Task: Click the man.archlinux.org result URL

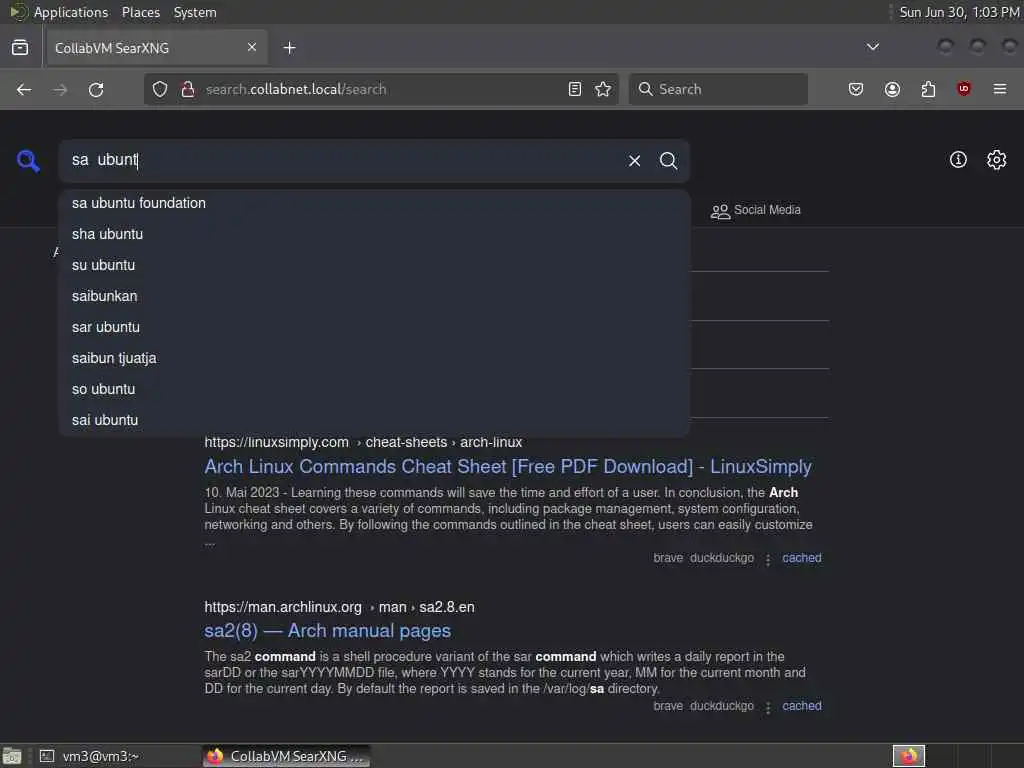Action: point(339,607)
